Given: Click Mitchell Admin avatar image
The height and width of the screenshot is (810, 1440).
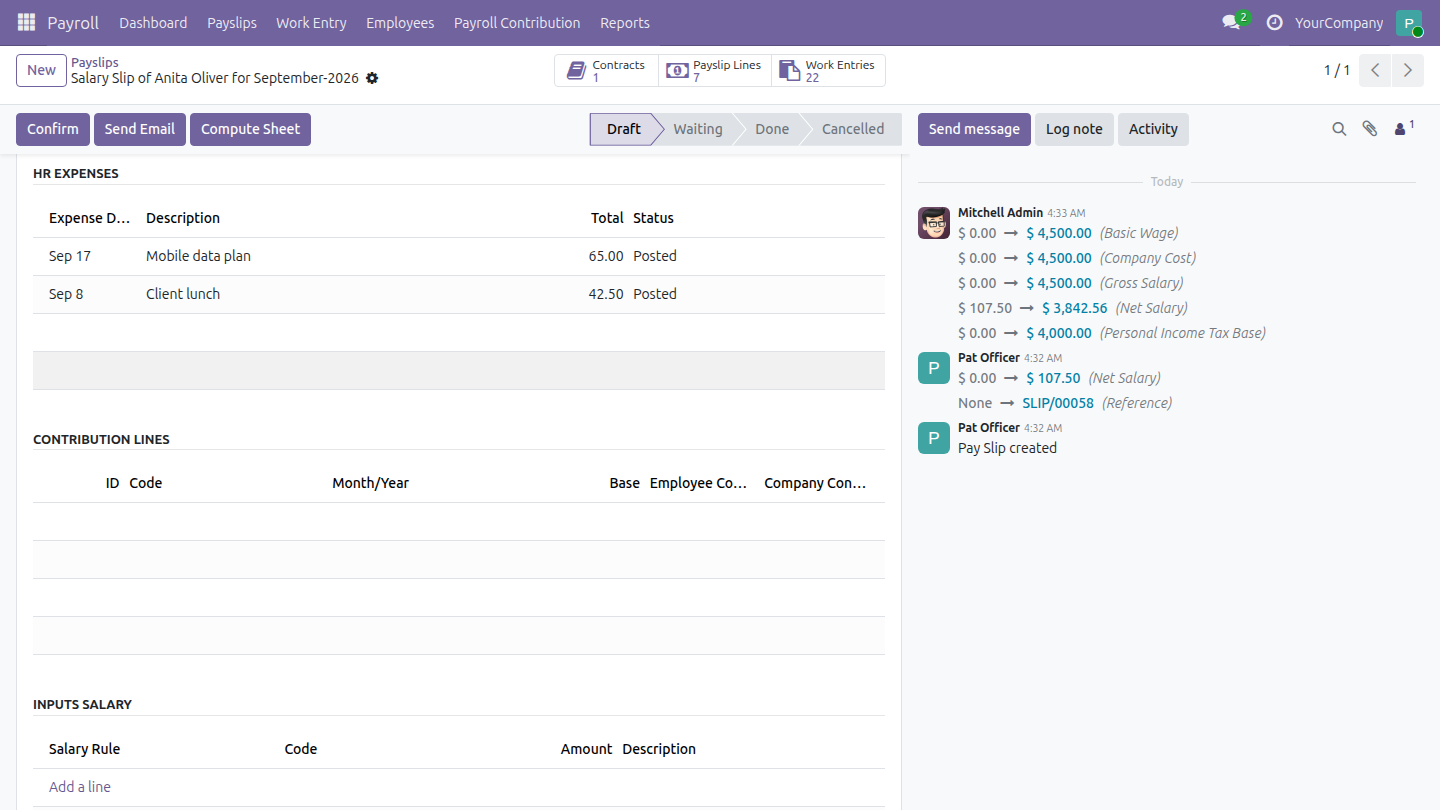Looking at the screenshot, I should coord(934,223).
